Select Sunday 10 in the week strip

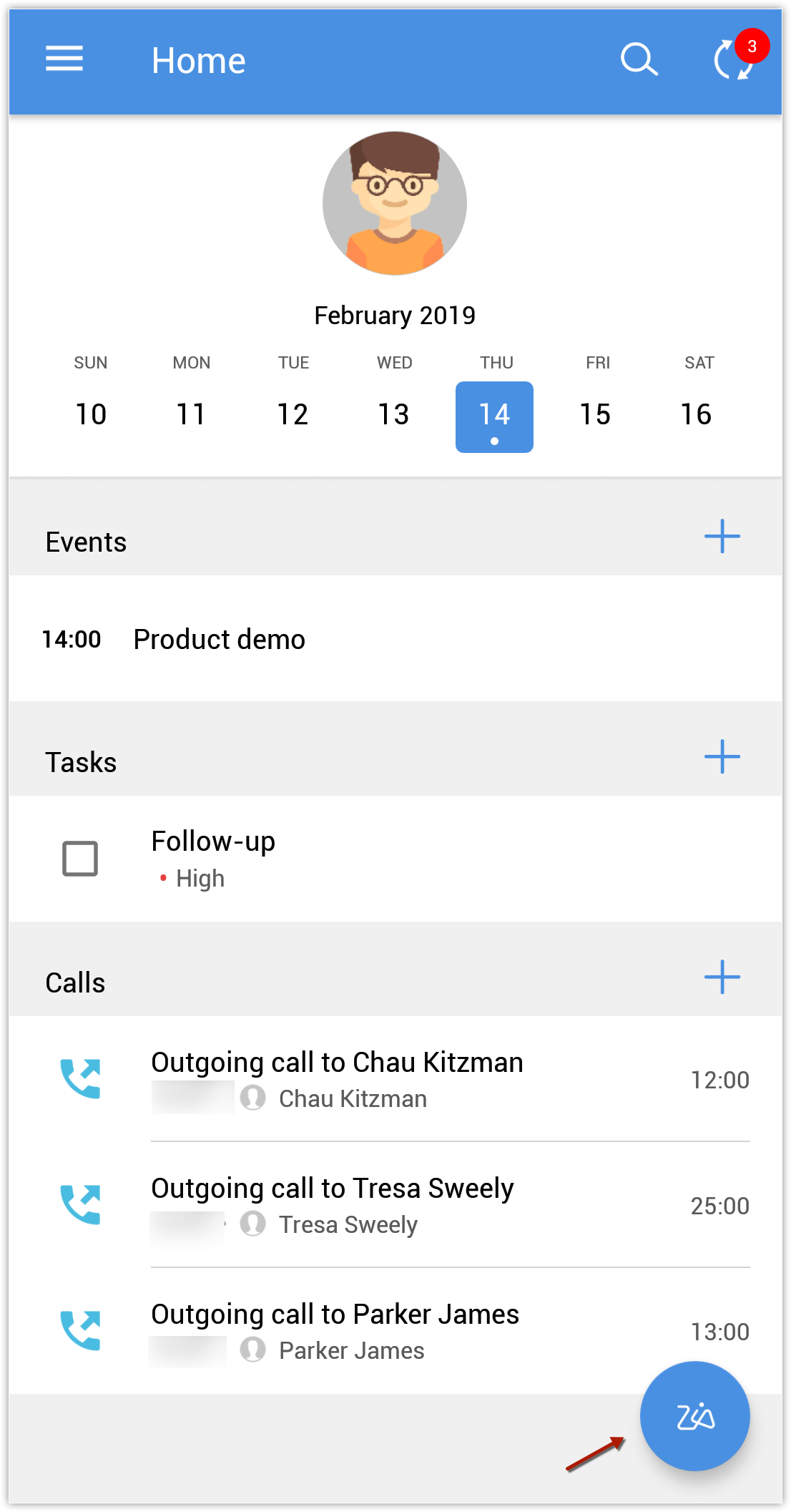point(91,415)
